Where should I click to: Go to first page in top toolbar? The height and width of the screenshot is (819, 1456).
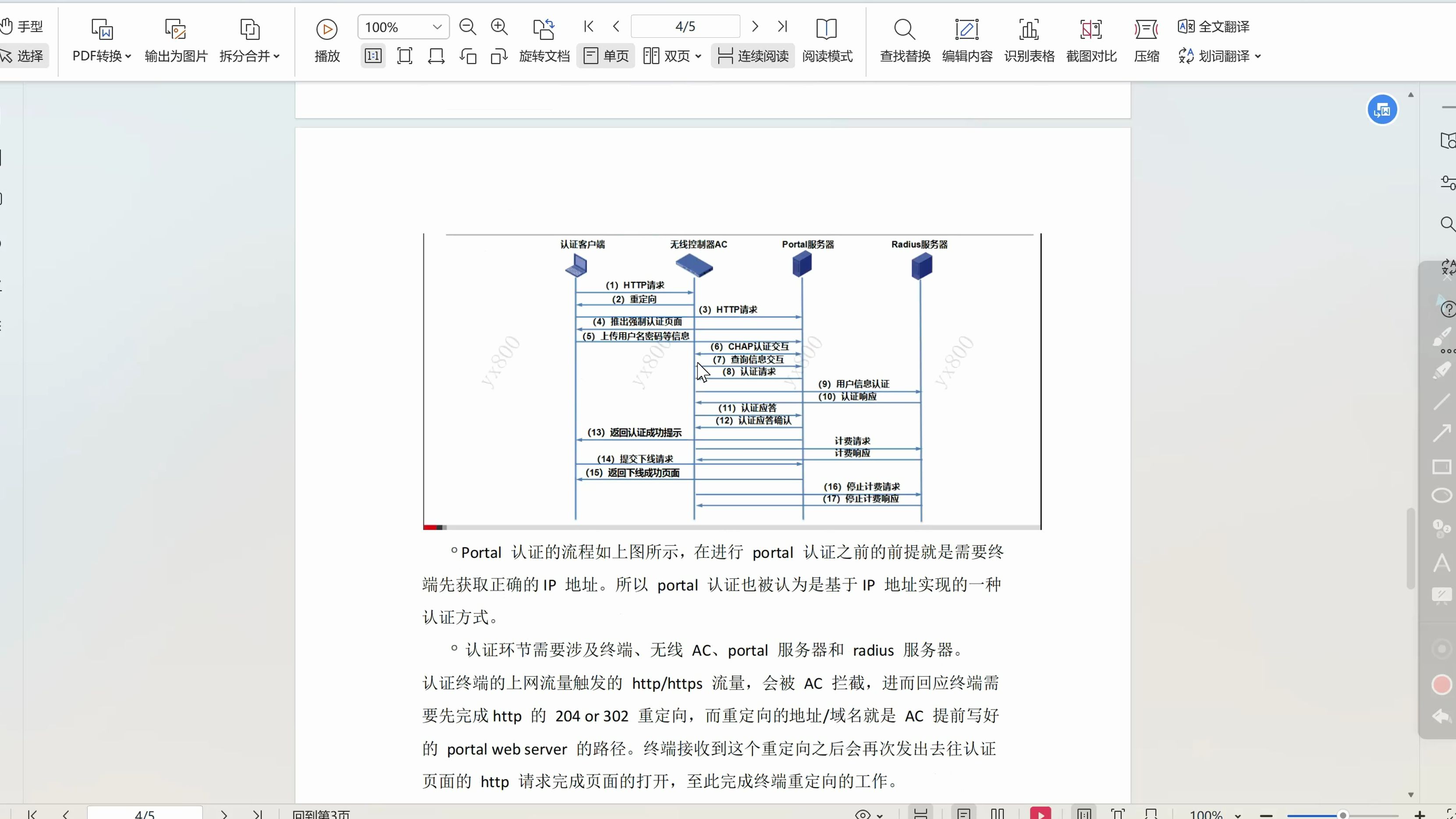[588, 26]
